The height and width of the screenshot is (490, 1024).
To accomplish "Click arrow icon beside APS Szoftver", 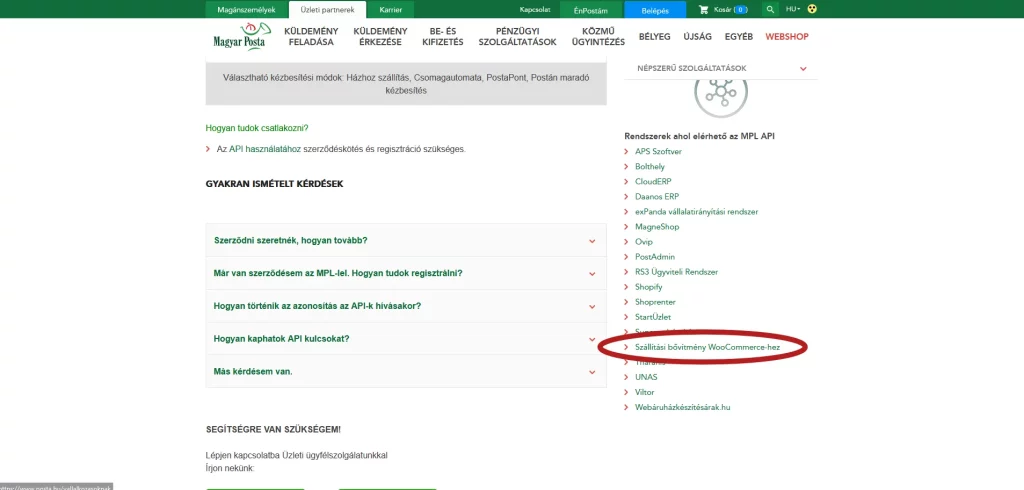I will [x=627, y=151].
